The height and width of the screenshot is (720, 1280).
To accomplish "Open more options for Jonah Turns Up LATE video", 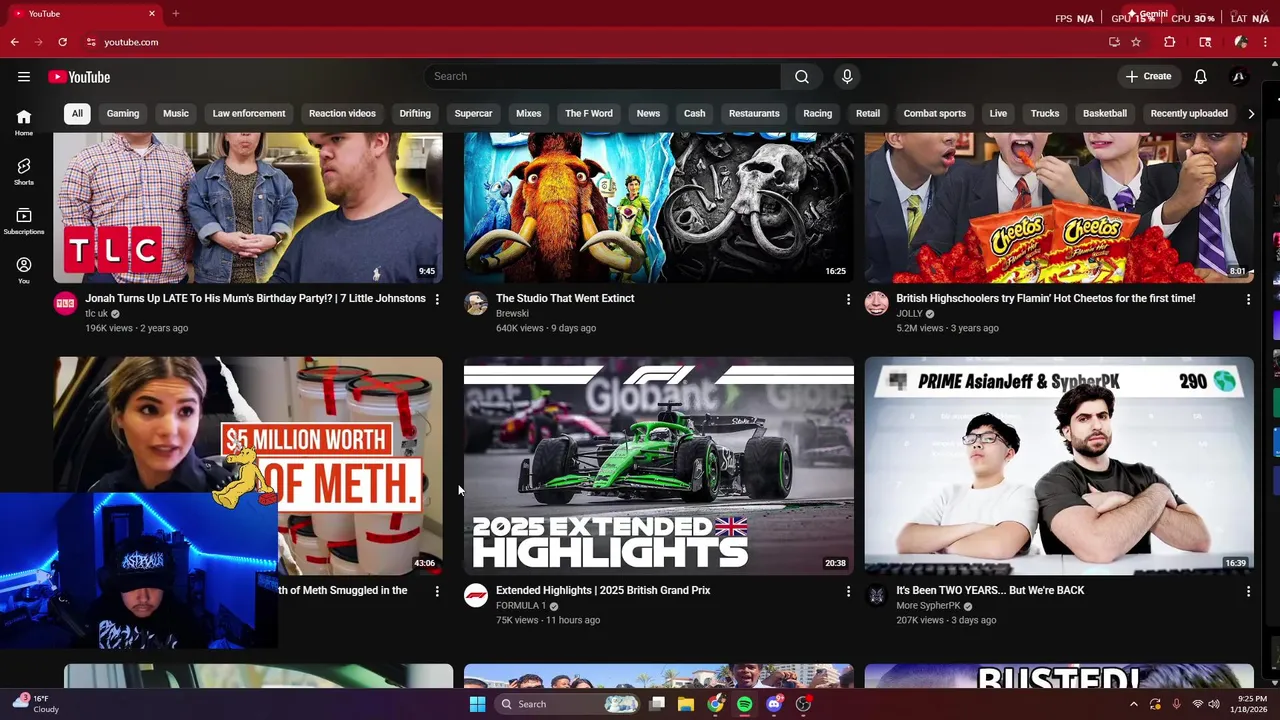I will click(437, 299).
